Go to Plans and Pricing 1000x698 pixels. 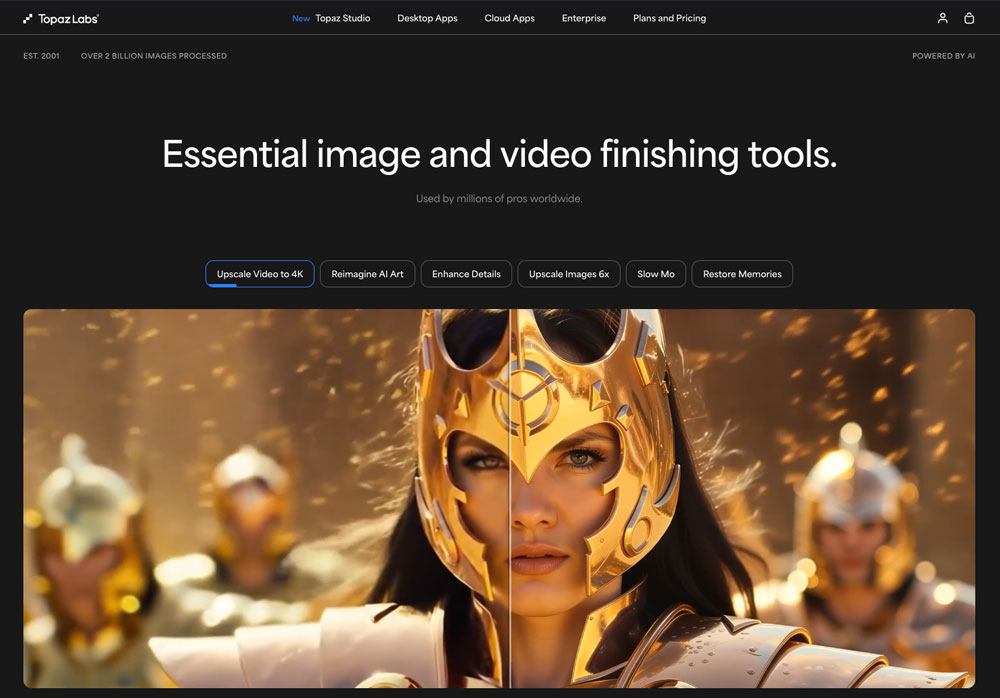[x=669, y=18]
